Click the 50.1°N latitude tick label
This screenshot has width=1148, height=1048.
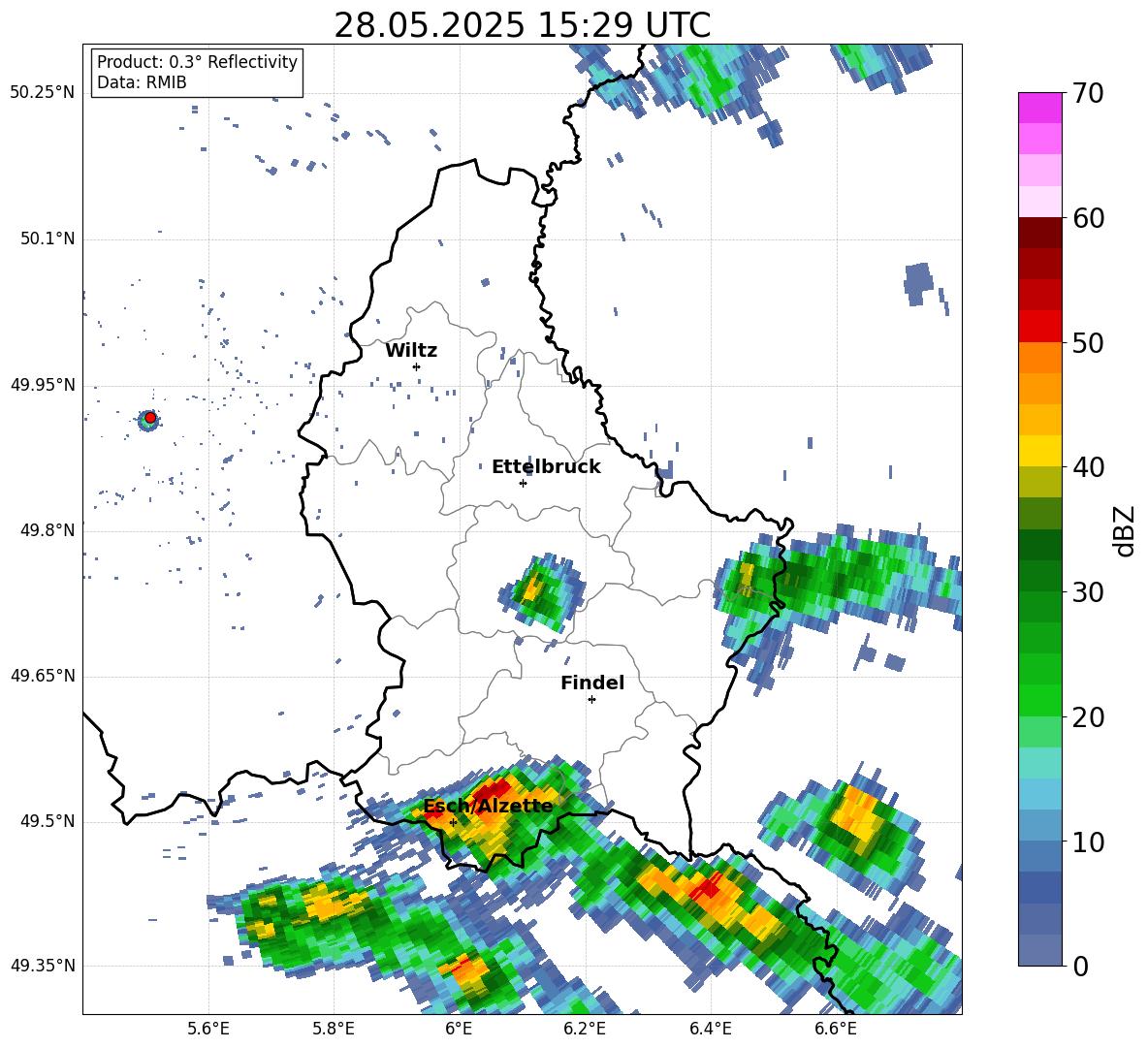[x=48, y=238]
